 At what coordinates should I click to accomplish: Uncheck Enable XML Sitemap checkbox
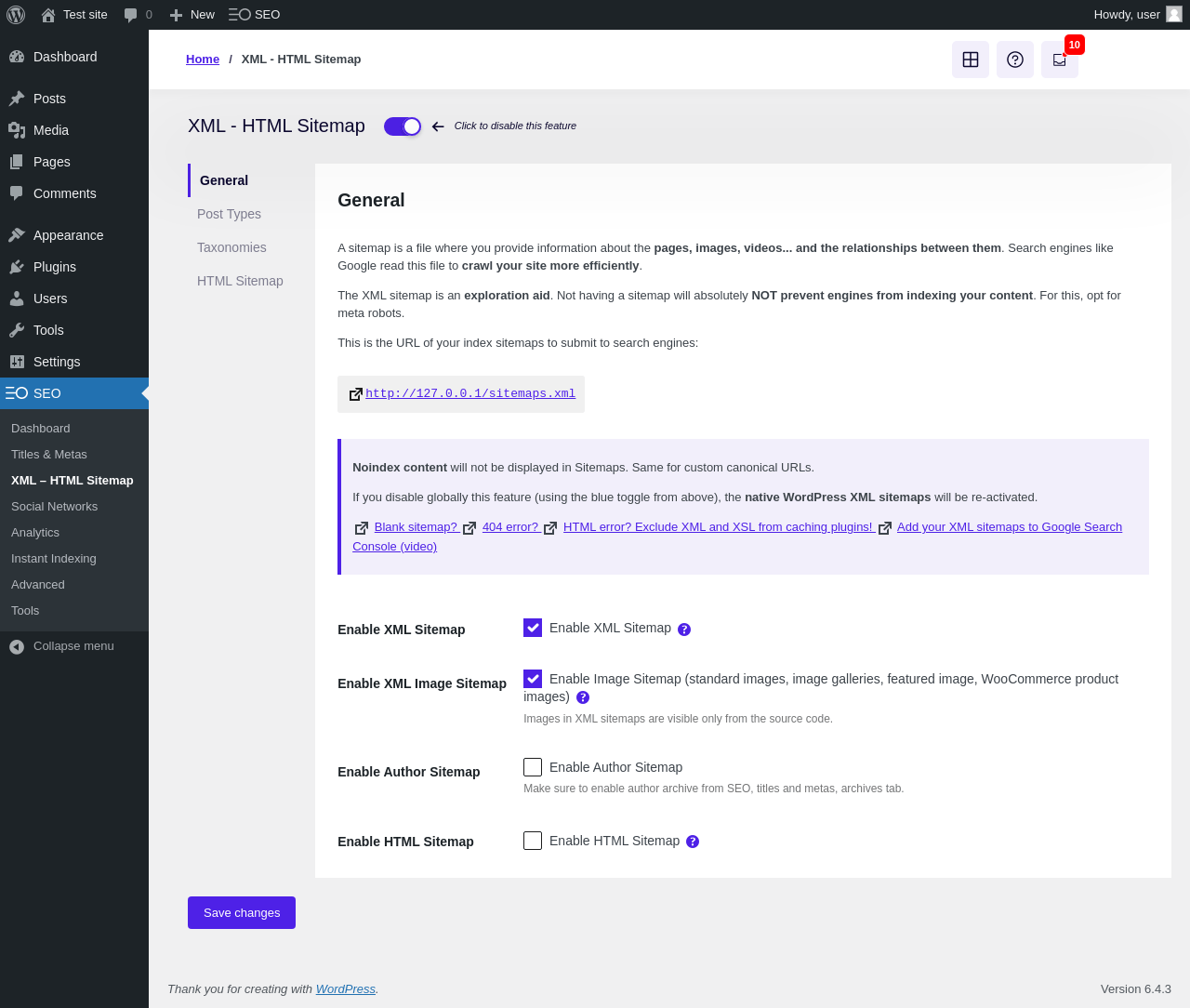(x=533, y=628)
